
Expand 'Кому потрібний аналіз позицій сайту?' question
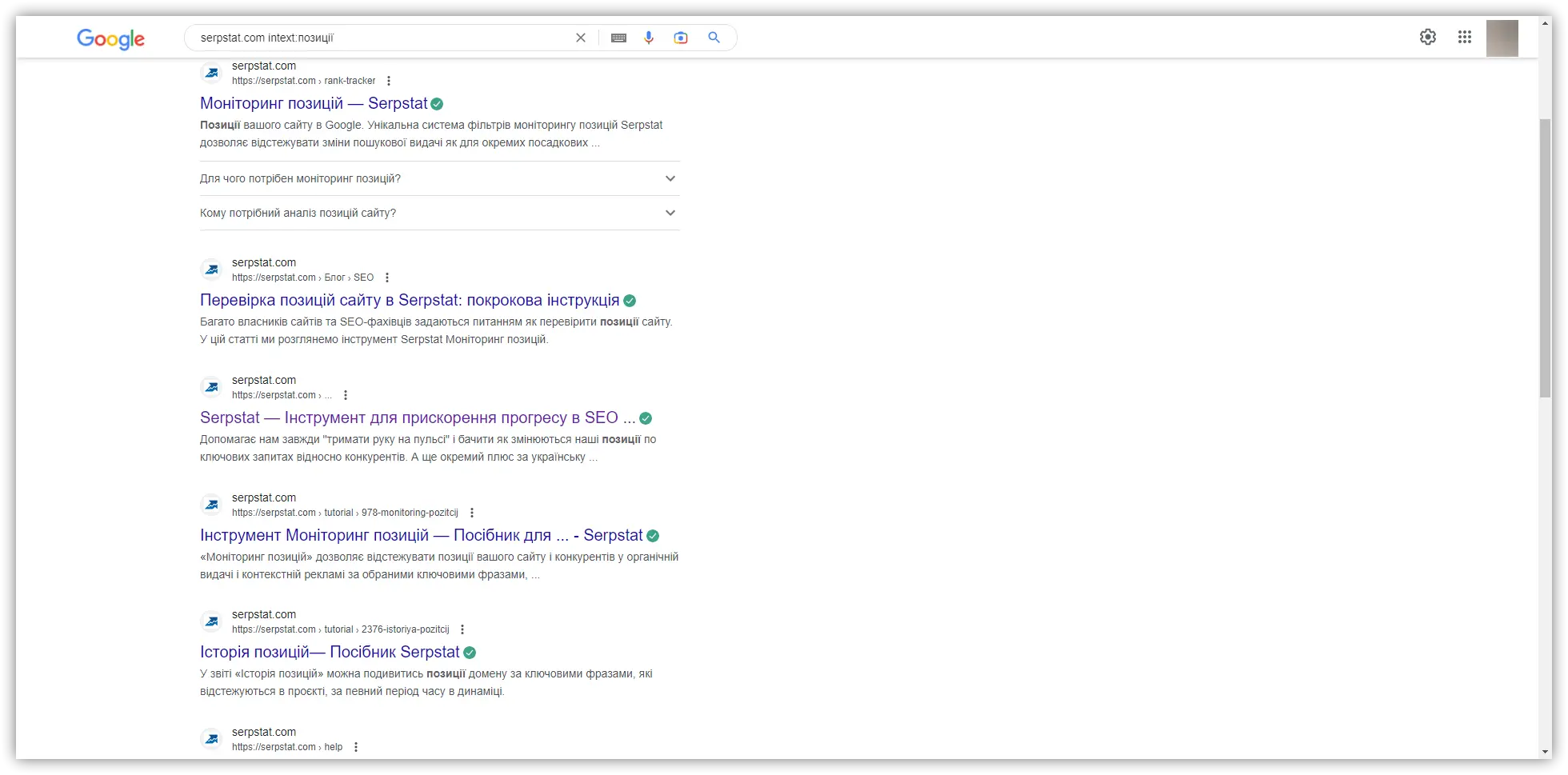coord(439,213)
